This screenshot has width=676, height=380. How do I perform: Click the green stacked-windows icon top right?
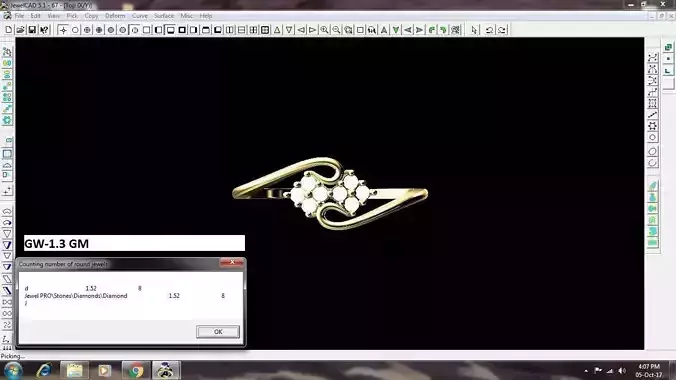click(x=668, y=47)
